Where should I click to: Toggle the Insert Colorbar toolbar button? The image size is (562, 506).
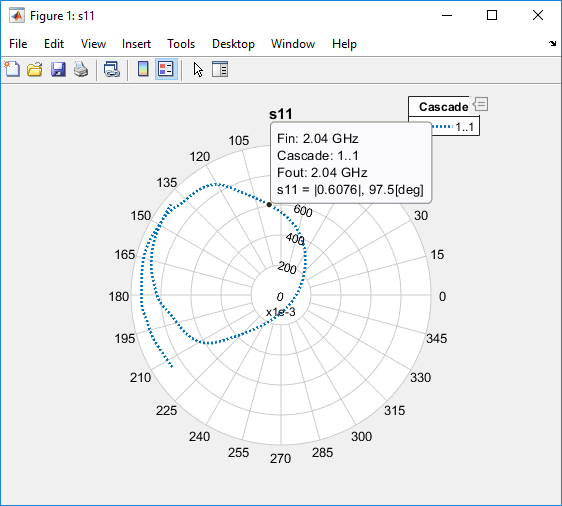143,69
